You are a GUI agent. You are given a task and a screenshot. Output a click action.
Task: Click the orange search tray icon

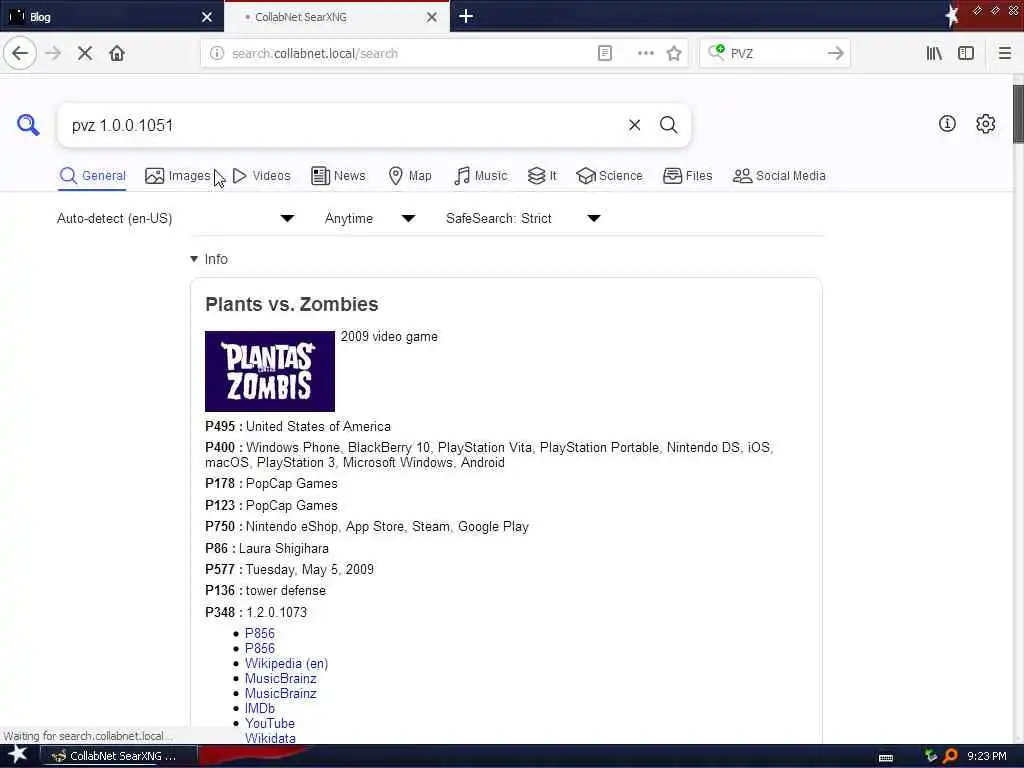(950, 756)
